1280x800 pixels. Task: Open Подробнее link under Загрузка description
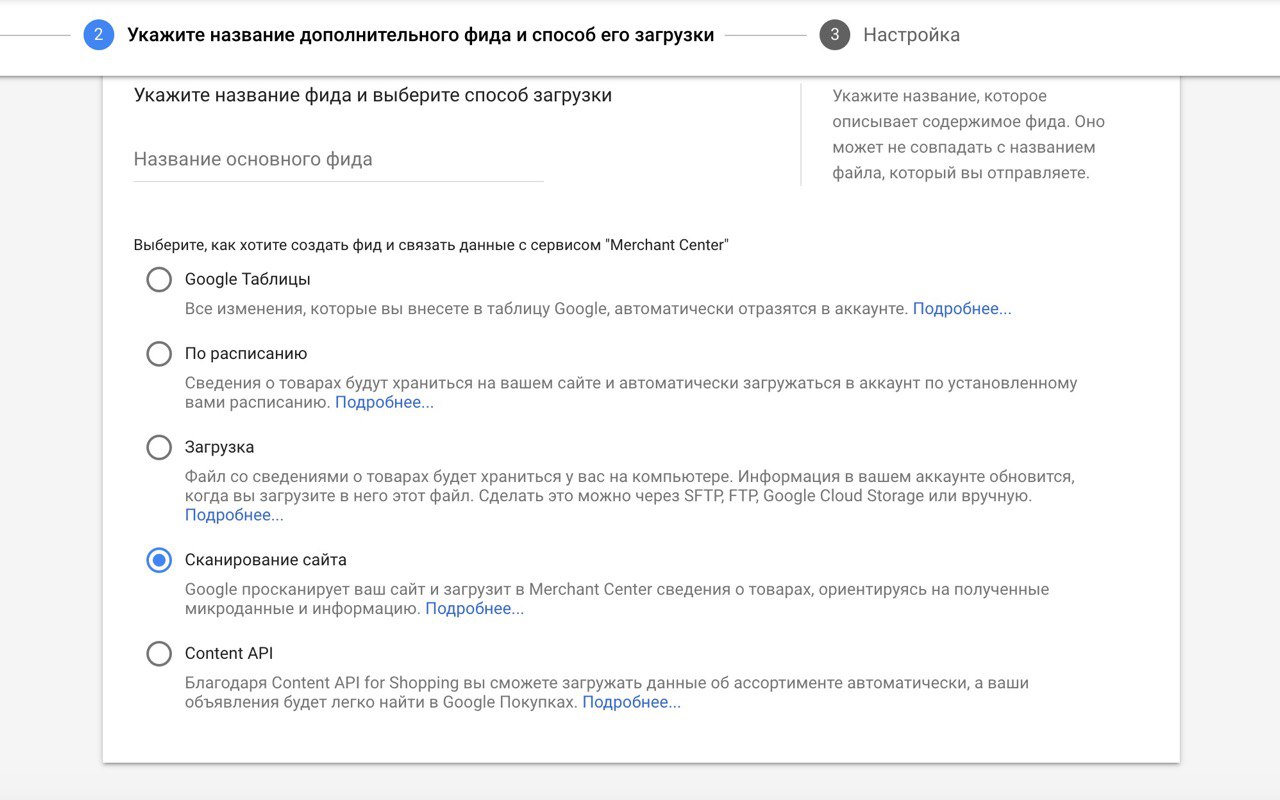tap(233, 515)
